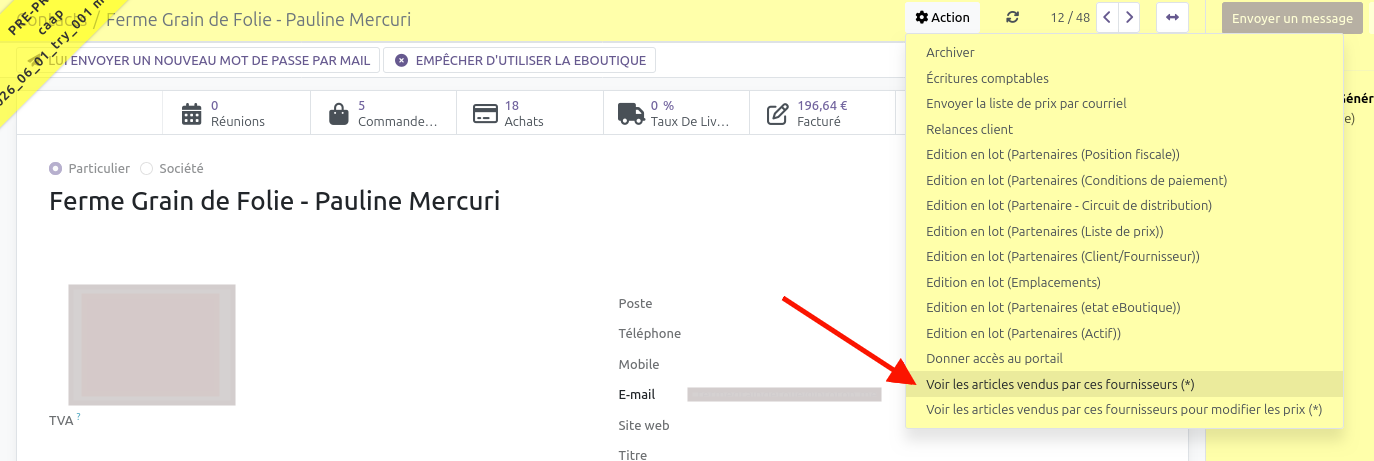Click the contact name heading Ferme Grain de Folie

274,201
